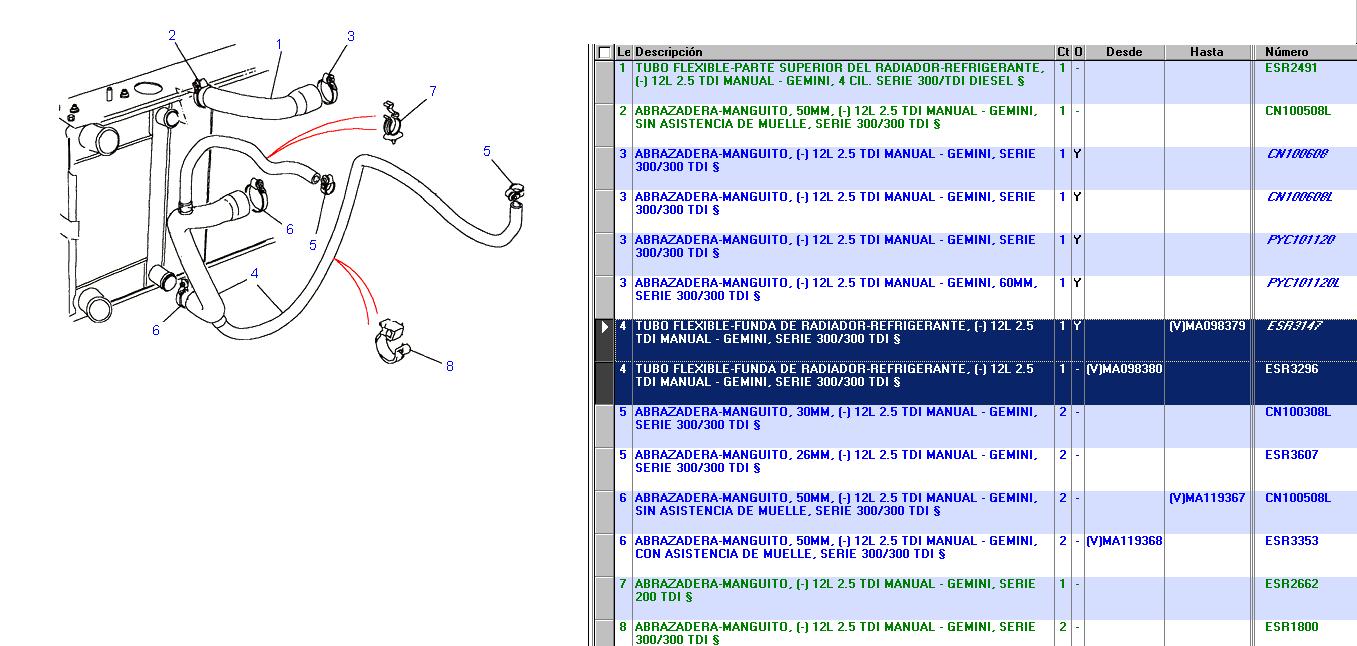
Task: Select callout number 3 in the diagram
Action: [351, 36]
